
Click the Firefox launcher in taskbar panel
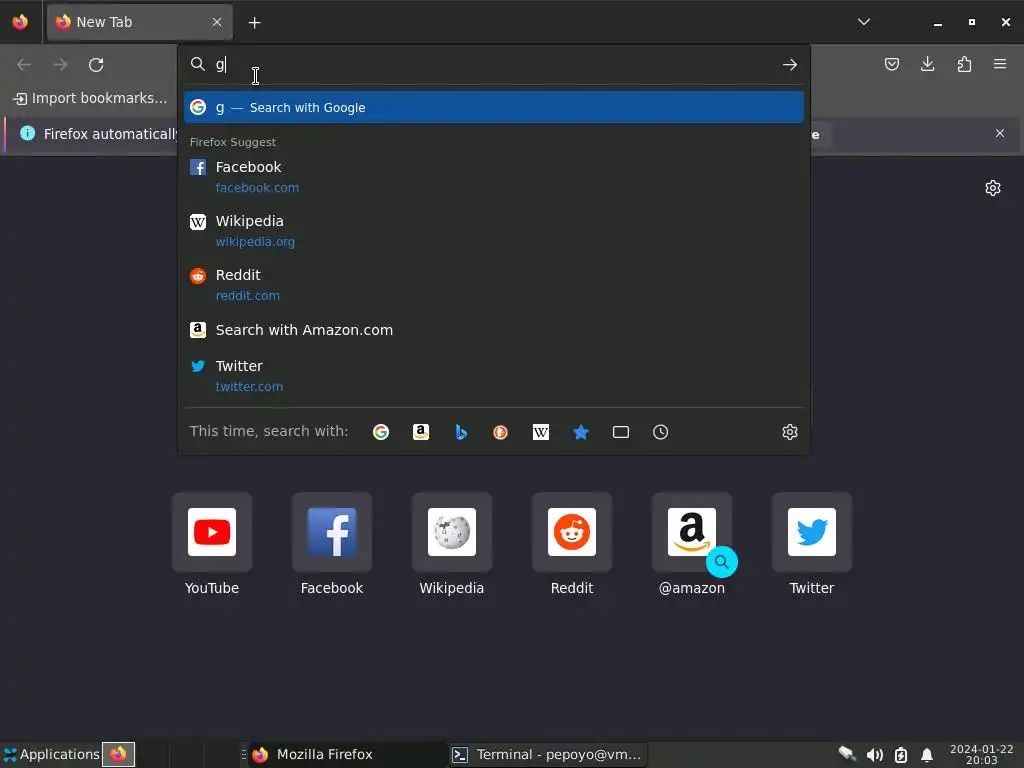[x=118, y=754]
